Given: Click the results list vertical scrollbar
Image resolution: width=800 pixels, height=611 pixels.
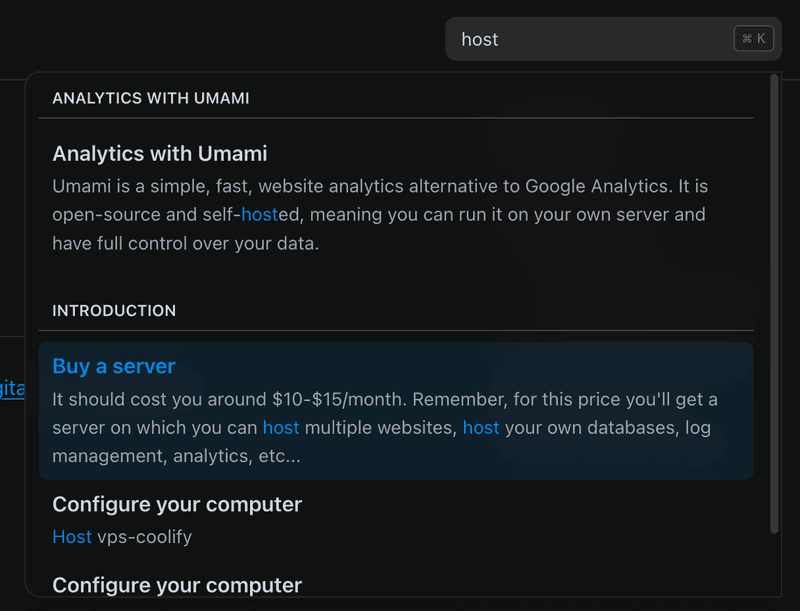Looking at the screenshot, I should point(774,304).
